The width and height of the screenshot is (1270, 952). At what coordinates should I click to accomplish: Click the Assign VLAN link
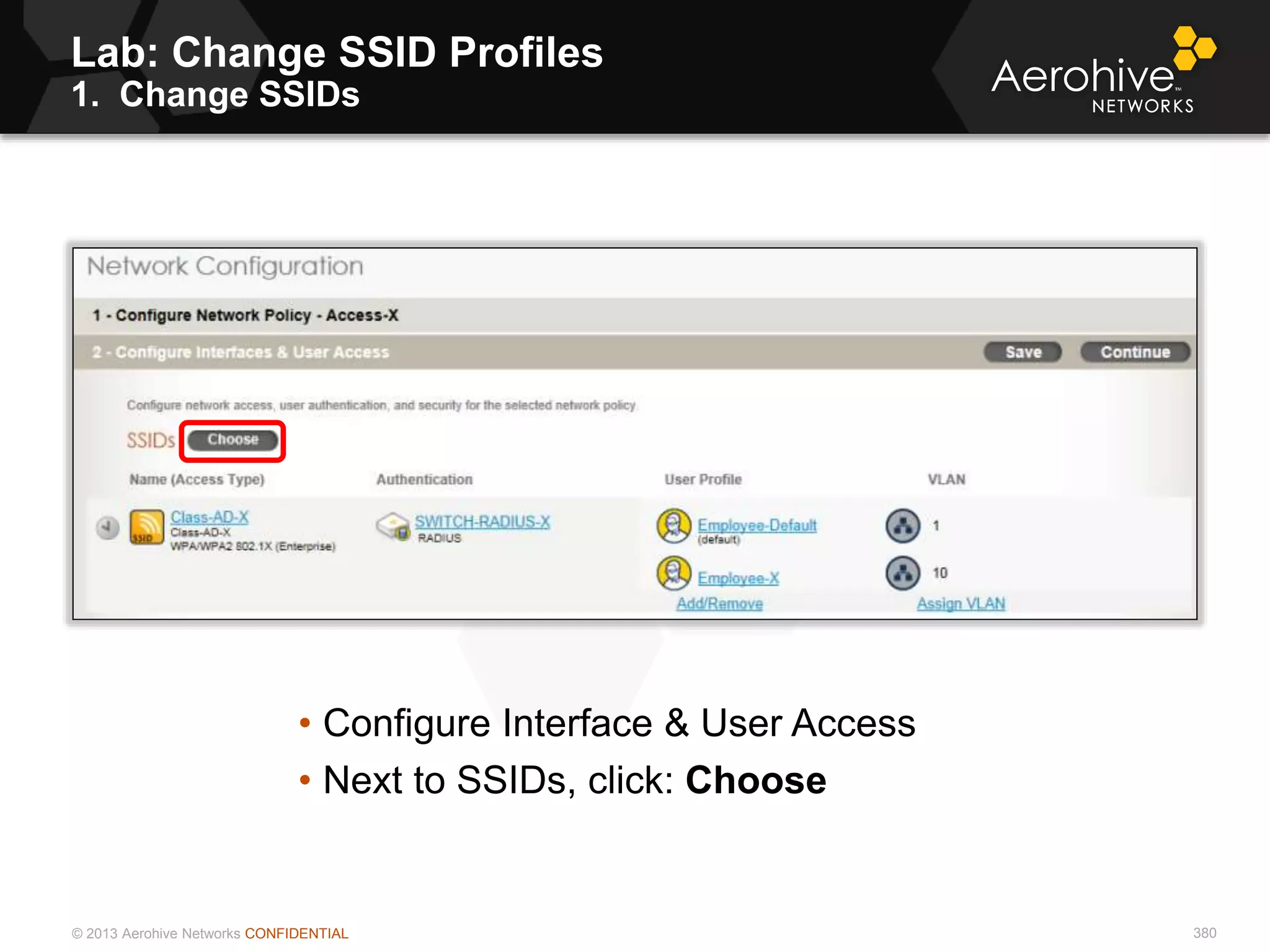961,603
